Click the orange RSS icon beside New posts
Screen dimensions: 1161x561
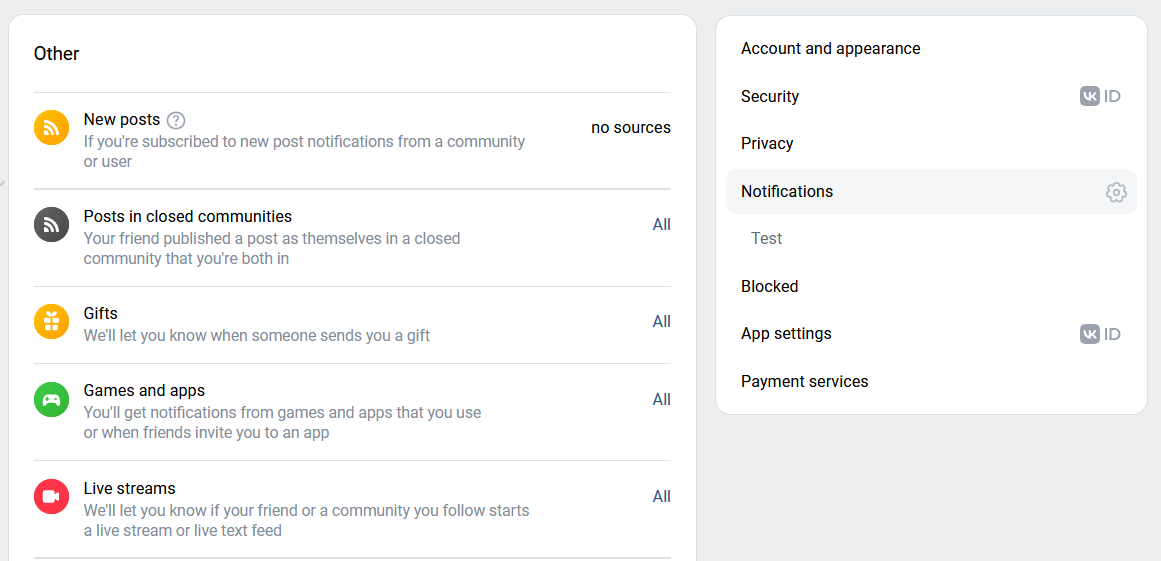[x=51, y=127]
